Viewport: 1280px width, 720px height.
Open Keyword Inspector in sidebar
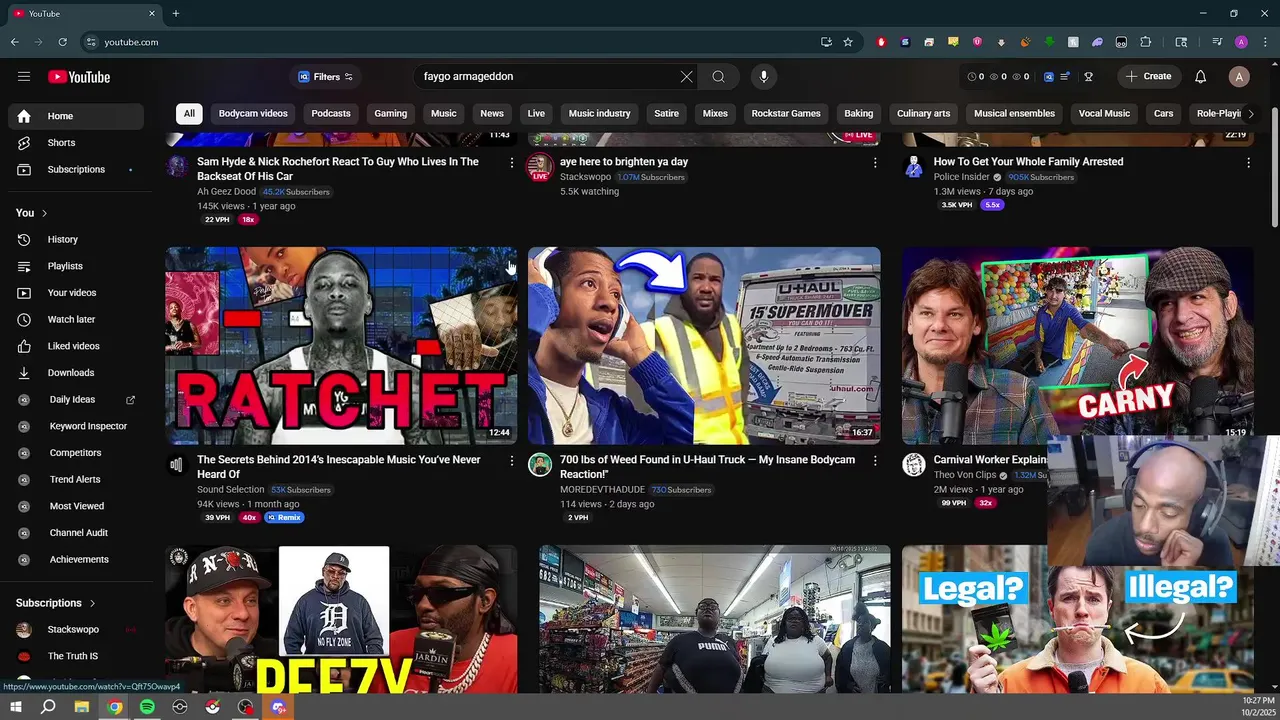click(76, 426)
